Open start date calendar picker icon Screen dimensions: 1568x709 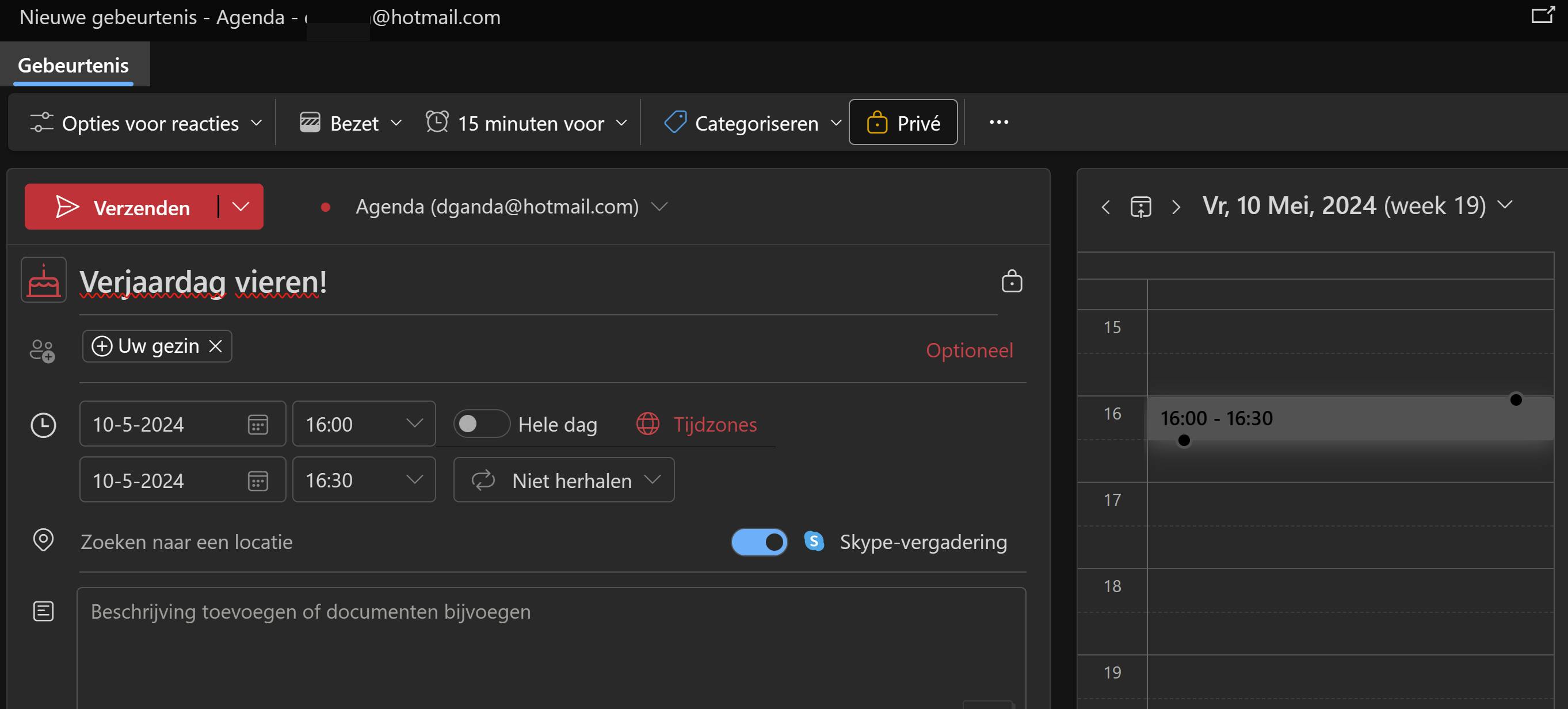257,424
